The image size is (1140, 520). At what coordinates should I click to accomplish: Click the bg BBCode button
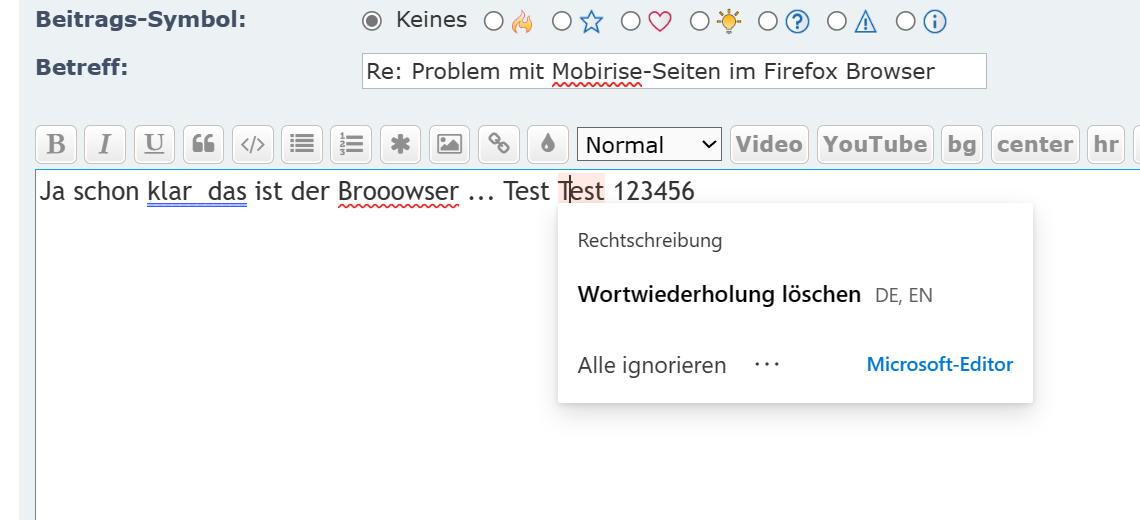(962, 144)
